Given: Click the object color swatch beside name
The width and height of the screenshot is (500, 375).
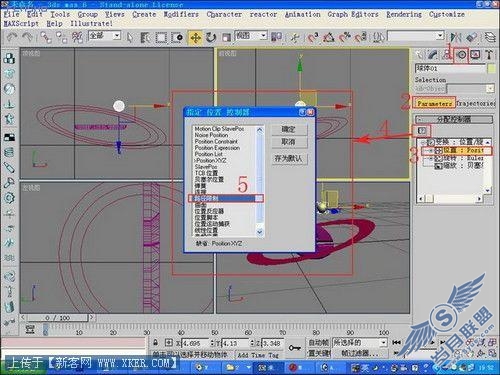Looking at the screenshot, I should pos(491,69).
